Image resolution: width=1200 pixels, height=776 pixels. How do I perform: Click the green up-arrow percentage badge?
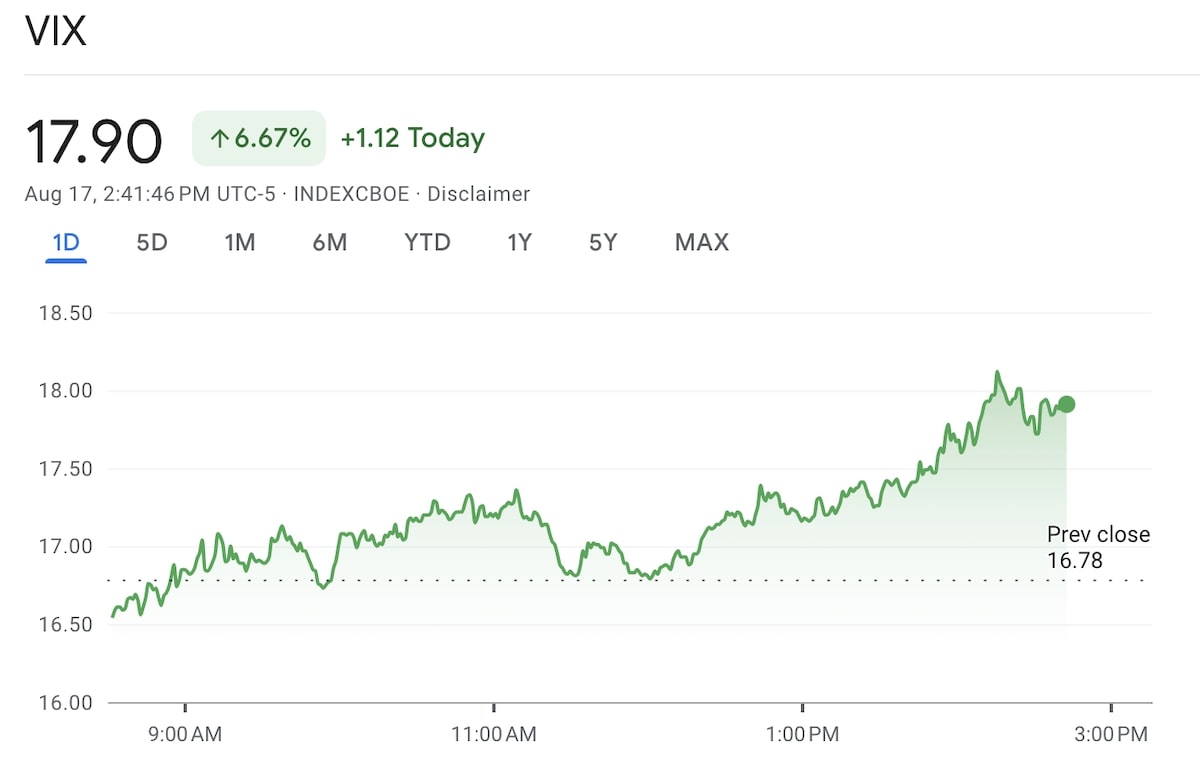258,137
